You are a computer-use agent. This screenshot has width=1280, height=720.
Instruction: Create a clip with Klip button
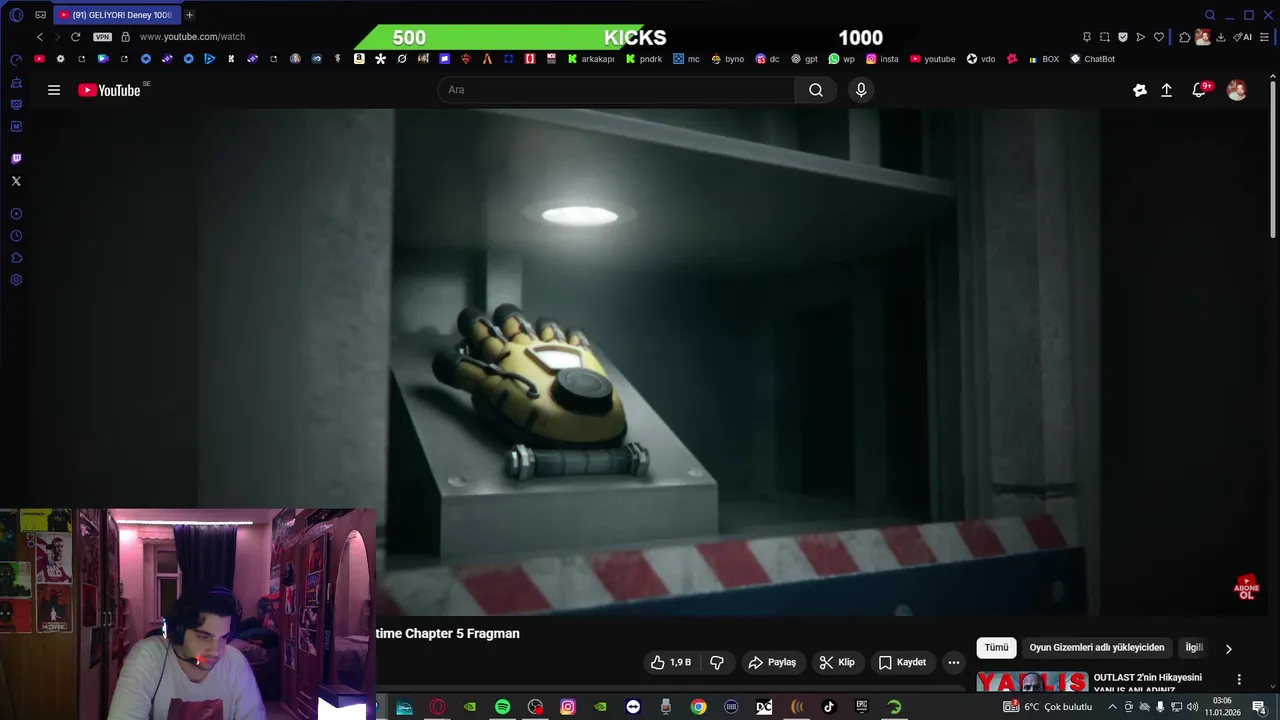pyautogui.click(x=837, y=662)
